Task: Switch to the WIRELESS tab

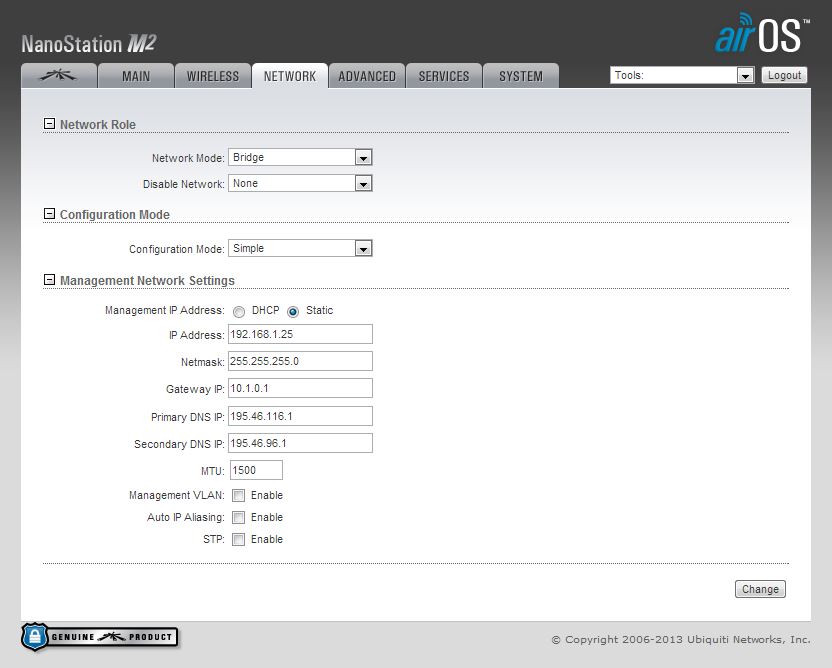Action: [213, 75]
